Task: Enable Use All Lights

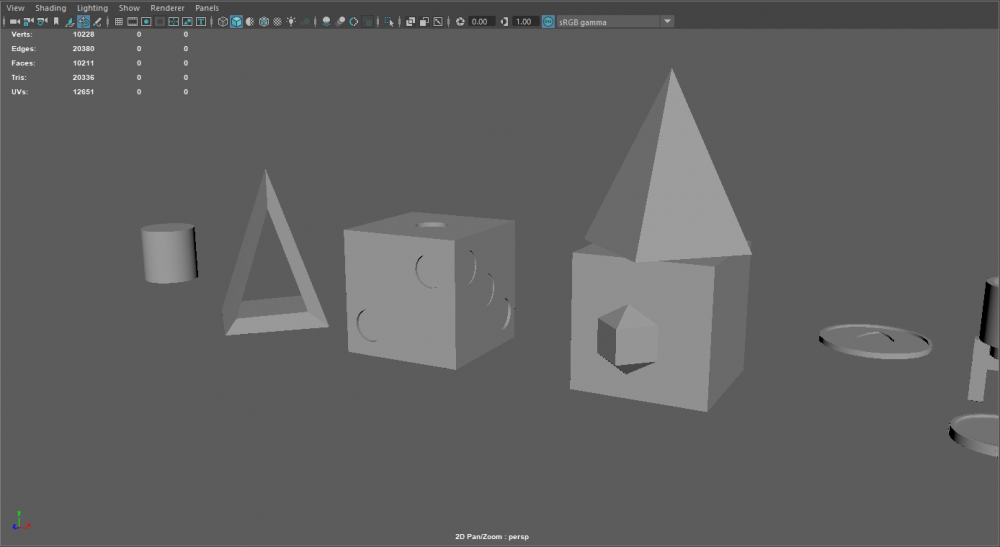Action: click(x=292, y=21)
